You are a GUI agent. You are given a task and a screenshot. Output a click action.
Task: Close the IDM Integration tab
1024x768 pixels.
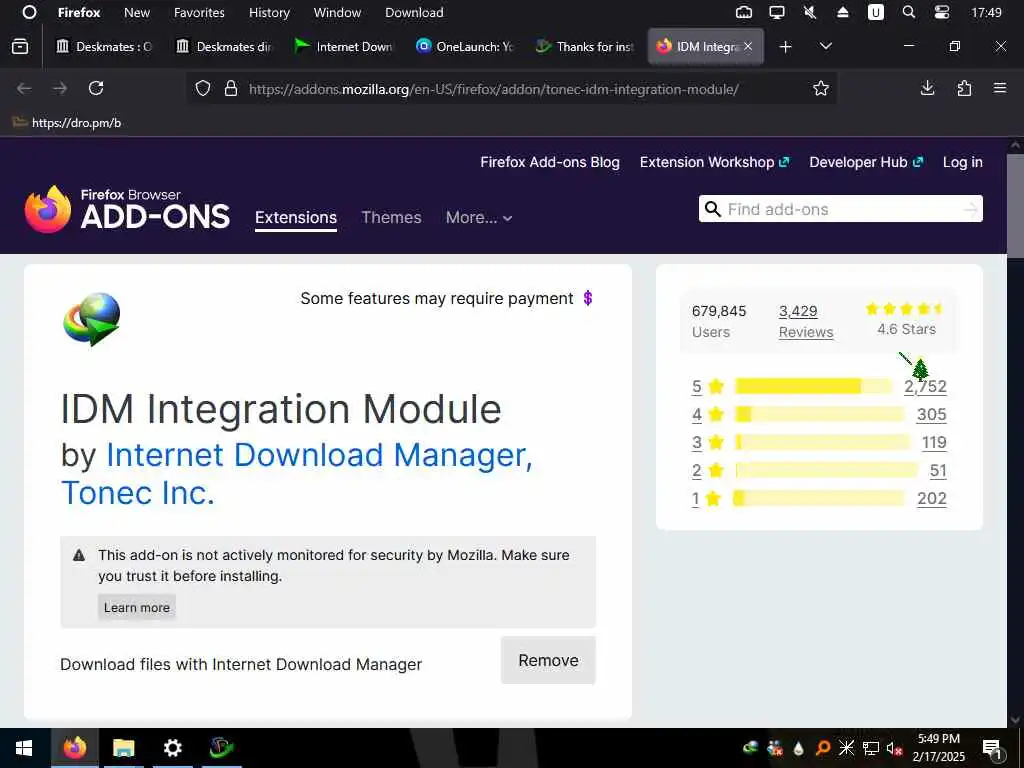click(748, 46)
